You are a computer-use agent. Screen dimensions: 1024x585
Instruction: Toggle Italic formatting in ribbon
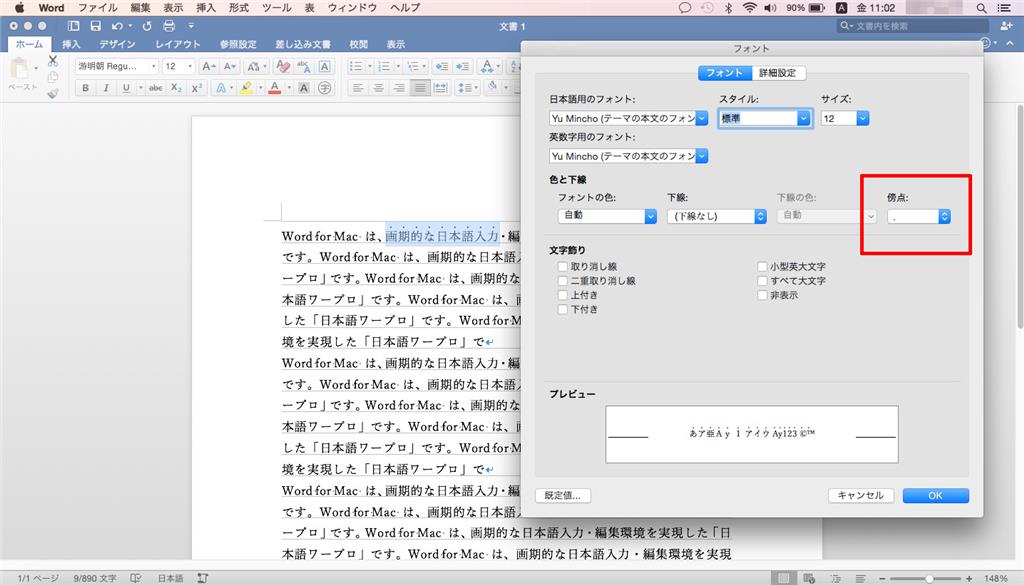(106, 87)
